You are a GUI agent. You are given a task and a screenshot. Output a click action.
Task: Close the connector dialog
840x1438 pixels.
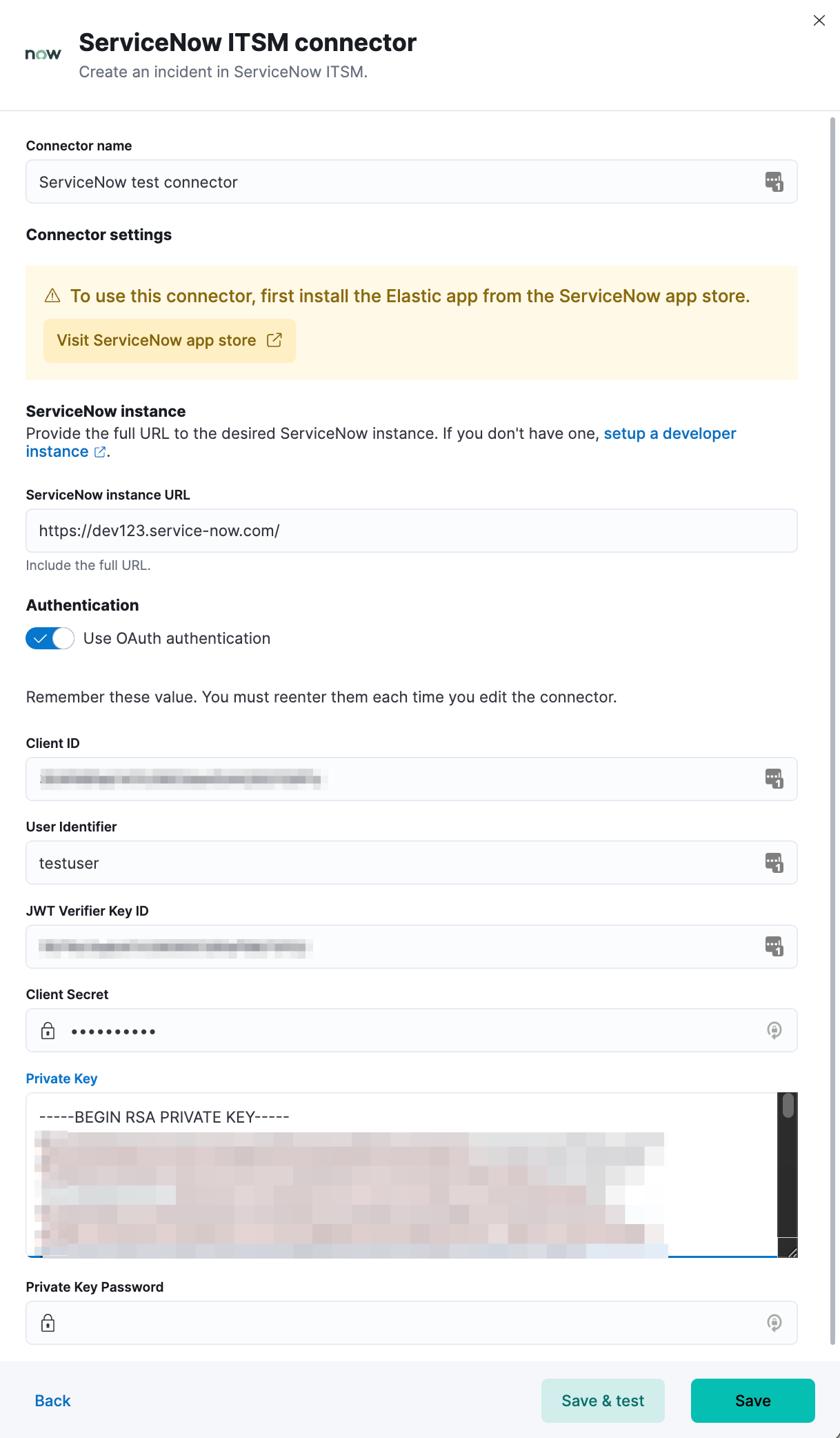pos(819,21)
